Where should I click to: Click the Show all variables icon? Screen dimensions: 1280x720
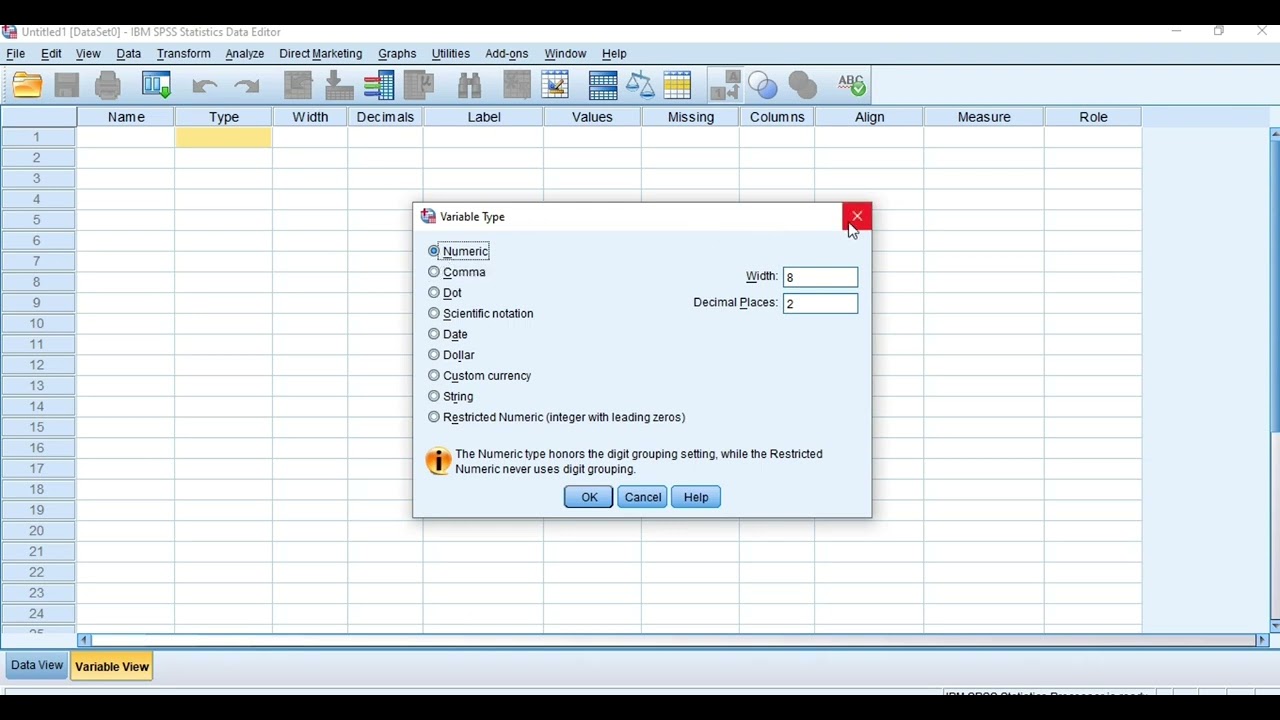pos(803,86)
